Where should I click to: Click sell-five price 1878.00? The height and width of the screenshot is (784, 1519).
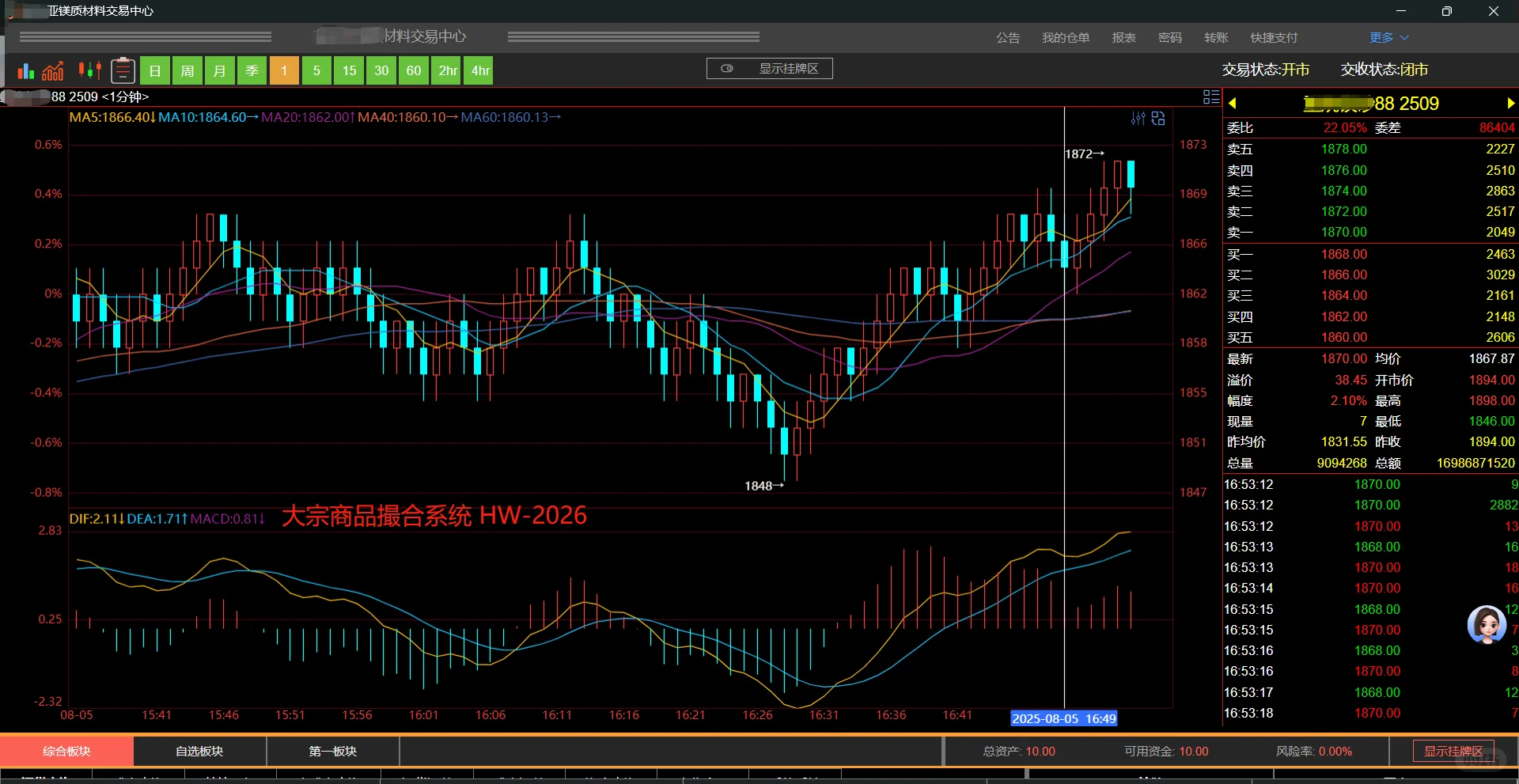click(x=1343, y=149)
